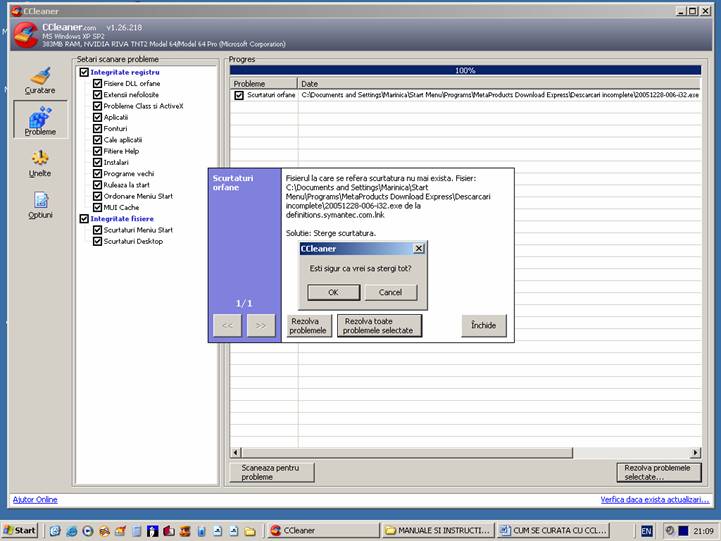Open the Ajutor Online link
The width and height of the screenshot is (721, 541).
tap(34, 499)
